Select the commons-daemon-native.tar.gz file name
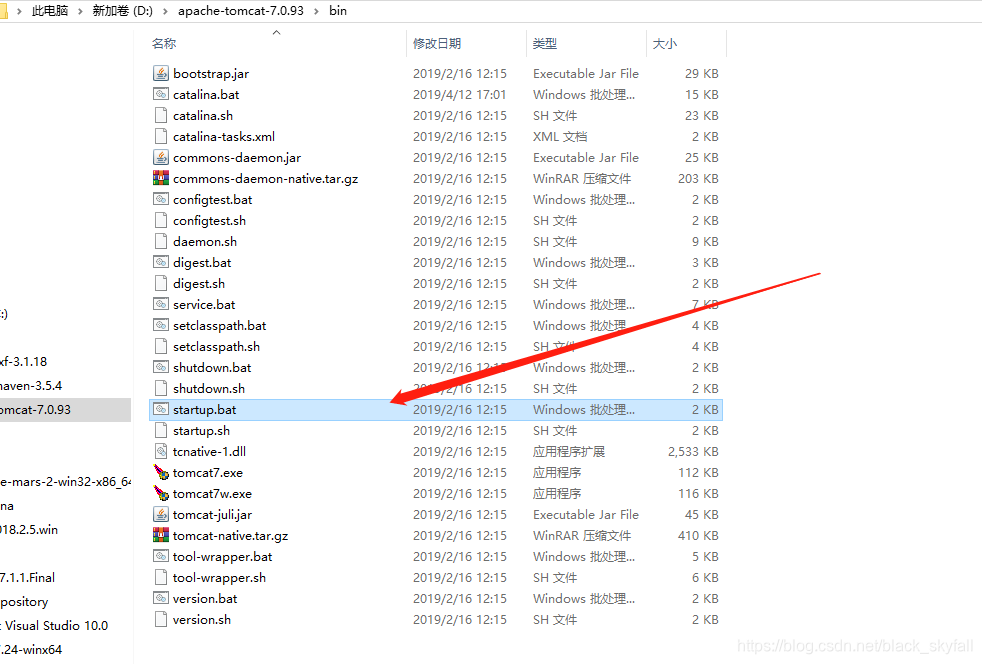Image resolution: width=982 pixels, height=664 pixels. point(266,179)
